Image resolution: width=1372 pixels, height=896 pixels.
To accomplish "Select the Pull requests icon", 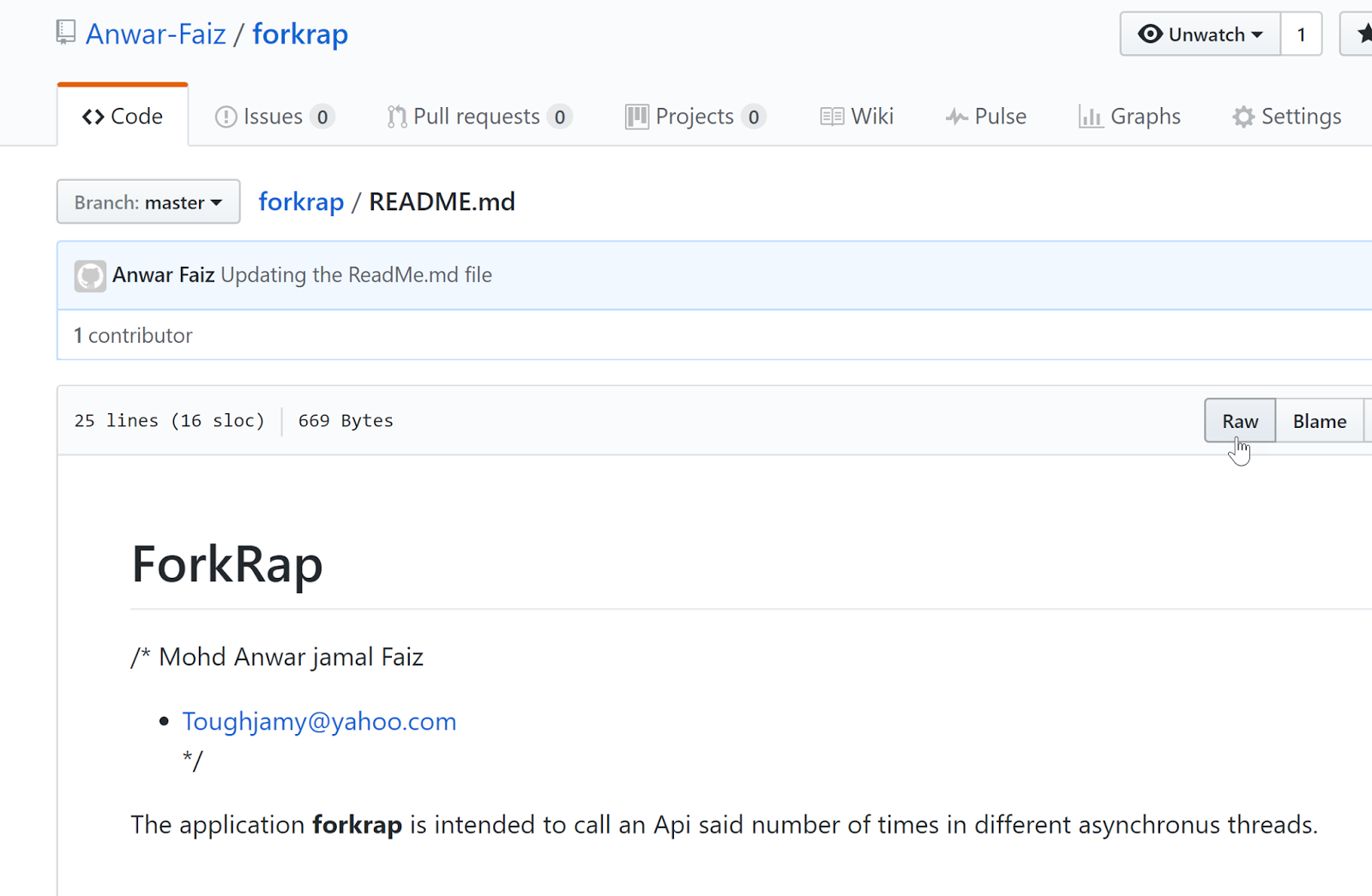I will tap(395, 116).
